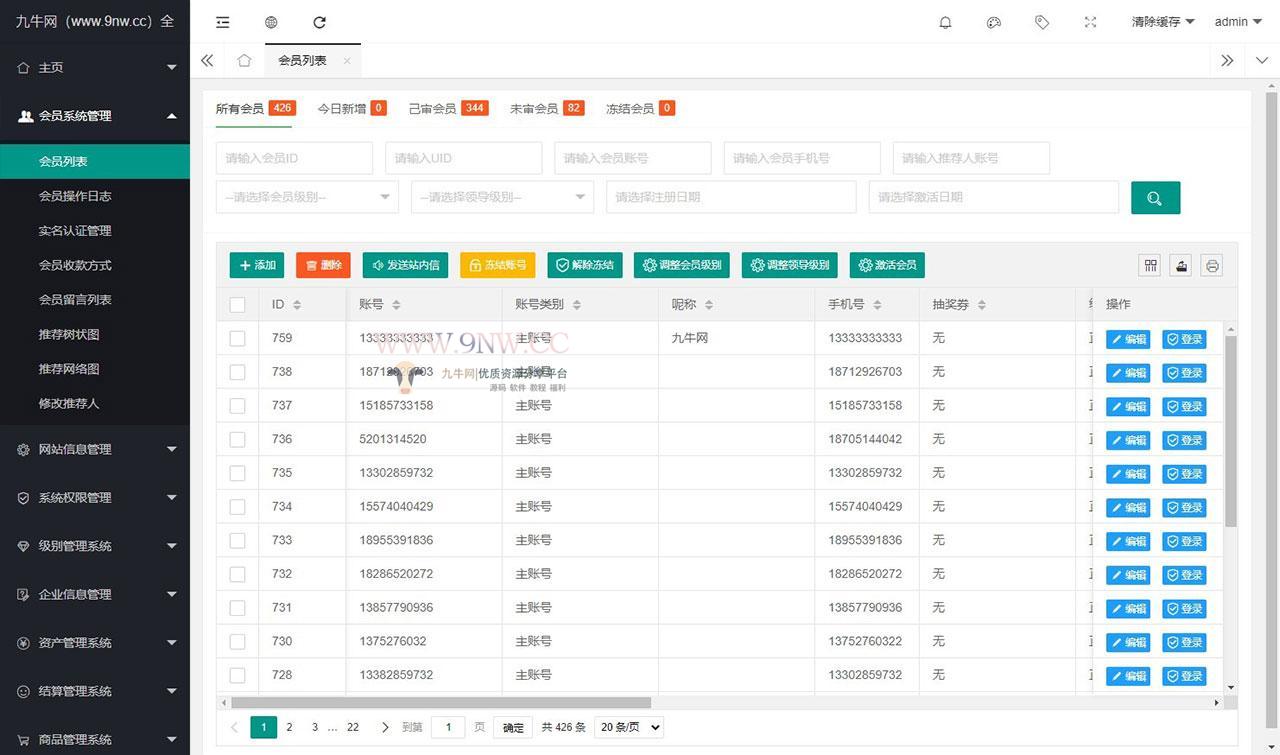1280x755 pixels.
Task: Click the yellow 冻结账号 button
Action: 498,265
